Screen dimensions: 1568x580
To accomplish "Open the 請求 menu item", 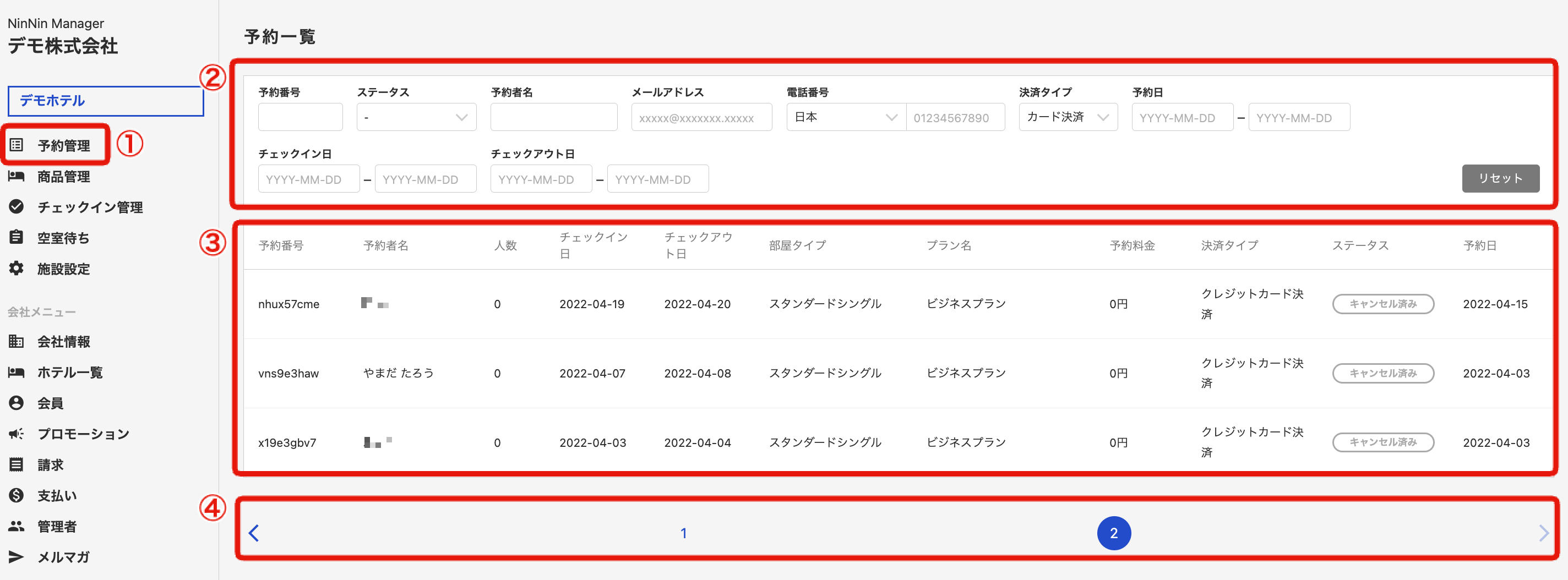I will pos(51,464).
